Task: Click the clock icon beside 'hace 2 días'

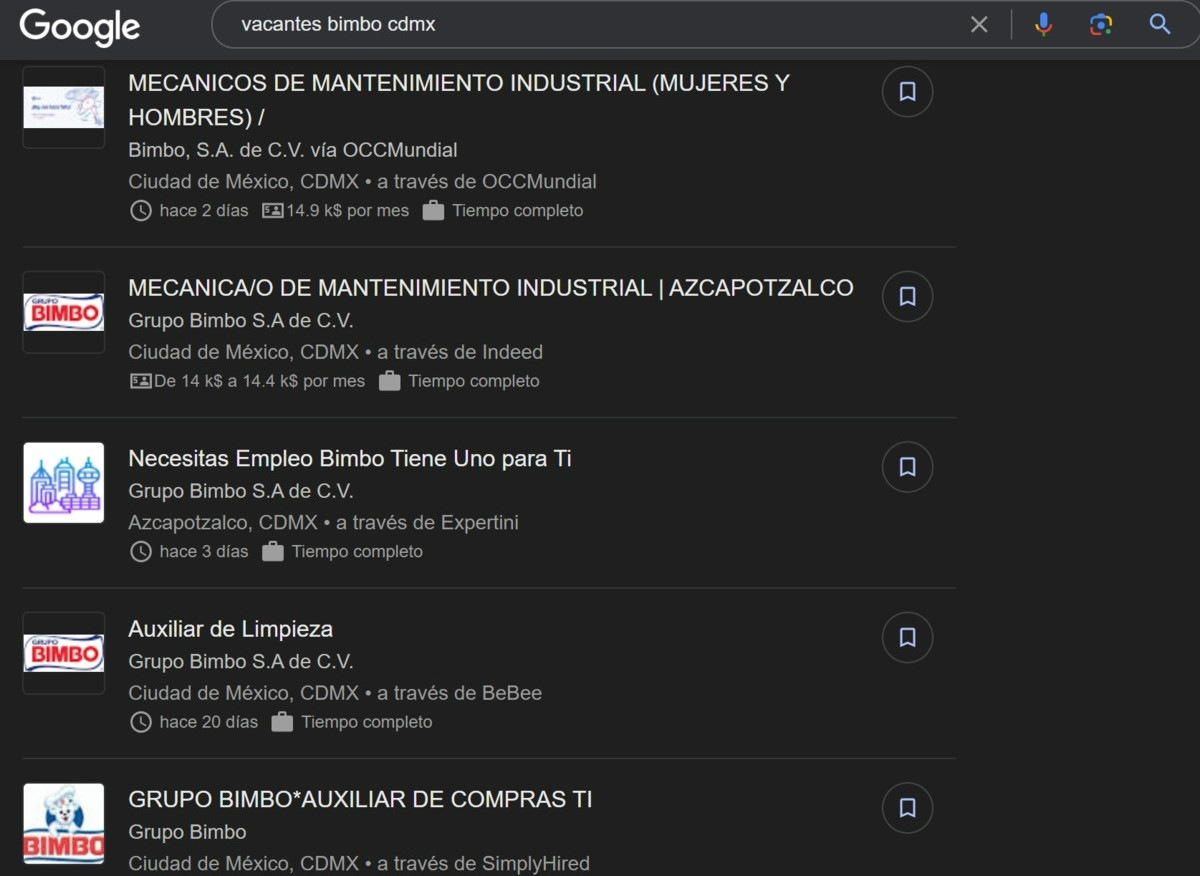Action: (x=141, y=211)
